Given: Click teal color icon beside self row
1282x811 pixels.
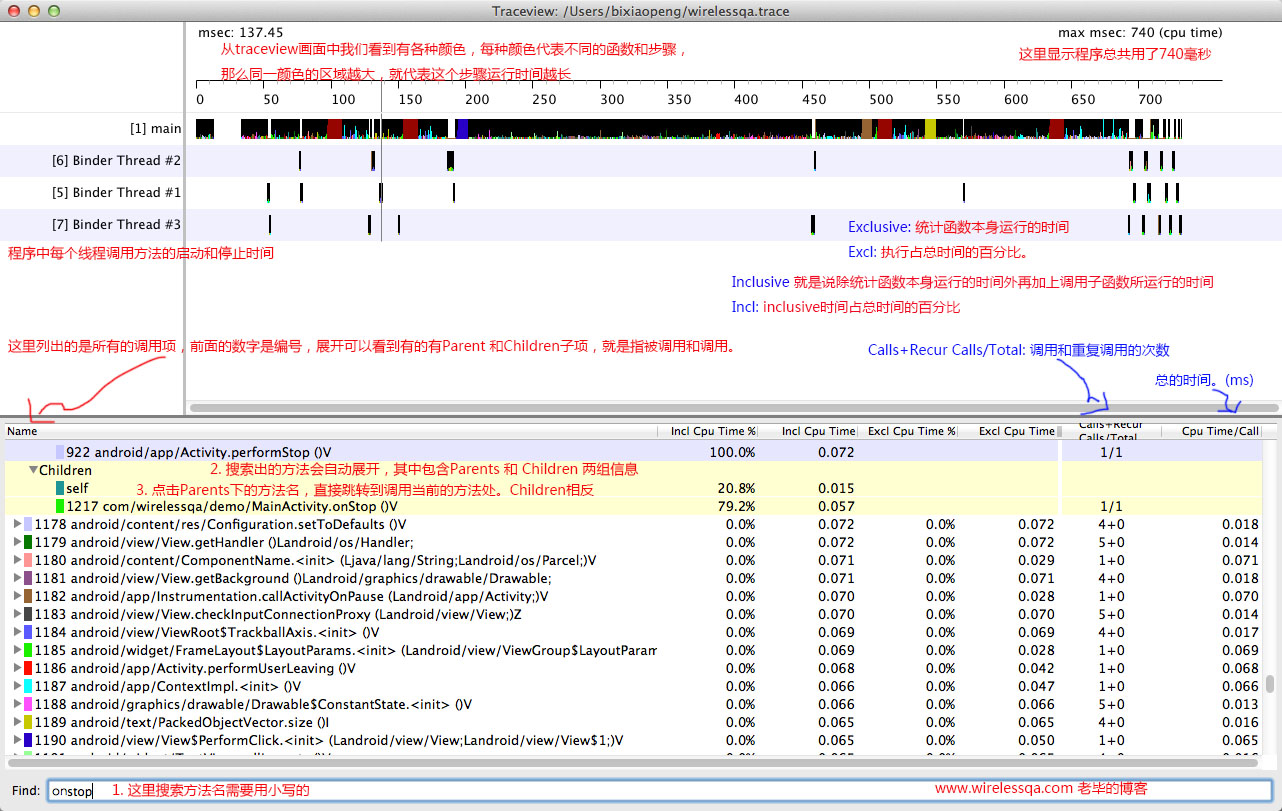Looking at the screenshot, I should click(60, 488).
